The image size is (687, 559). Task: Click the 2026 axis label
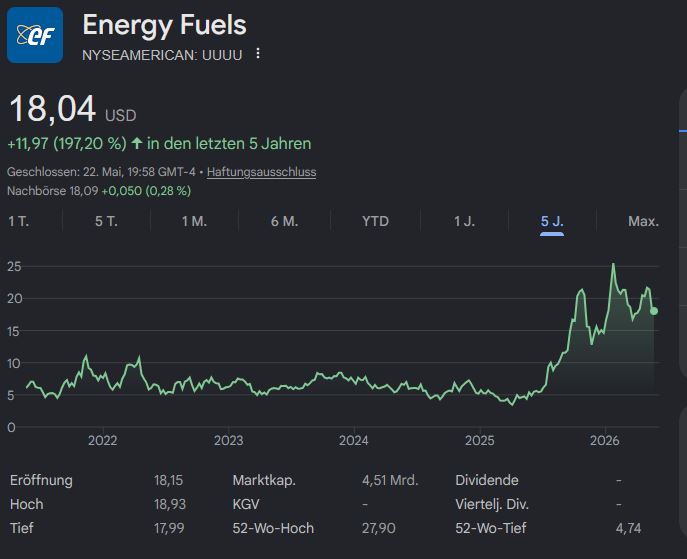[605, 440]
